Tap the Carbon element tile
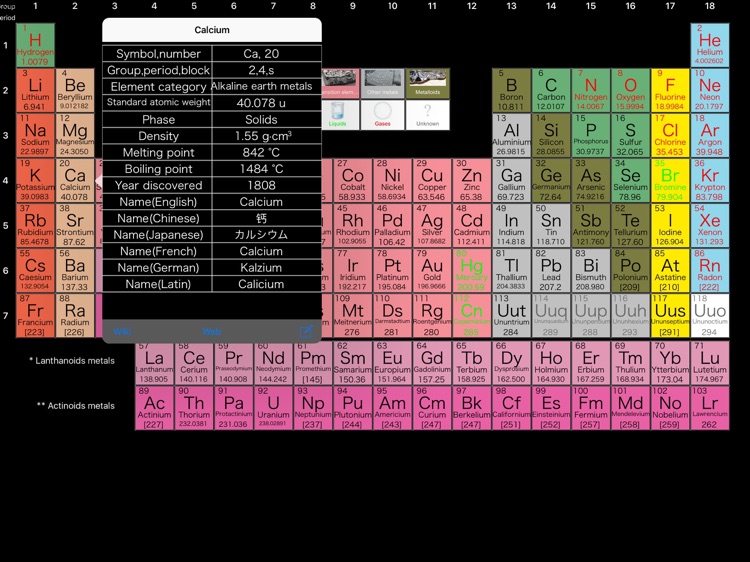Image resolution: width=750 pixels, height=562 pixels. point(551,90)
